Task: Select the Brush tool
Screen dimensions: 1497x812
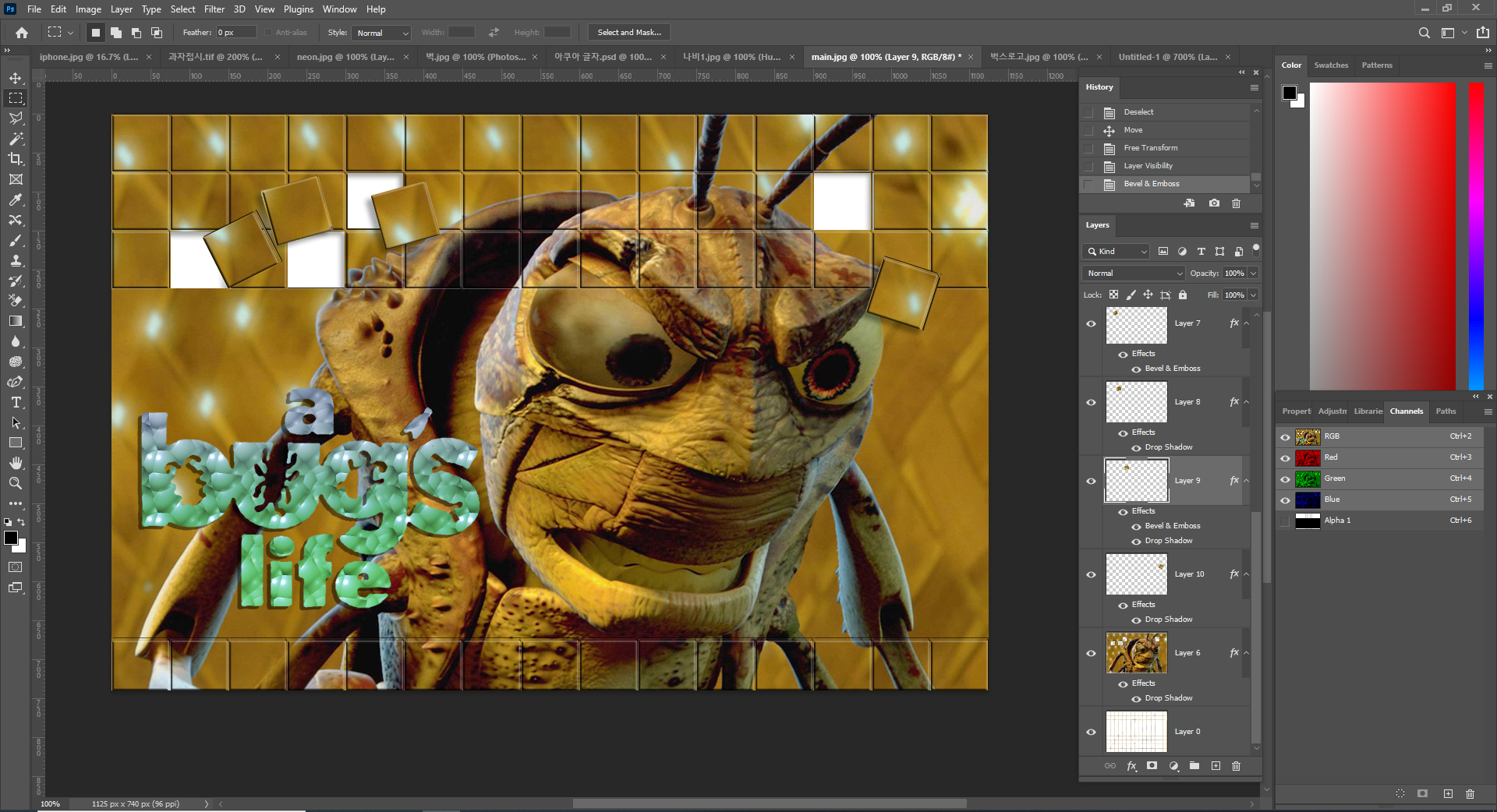Action: (x=16, y=240)
